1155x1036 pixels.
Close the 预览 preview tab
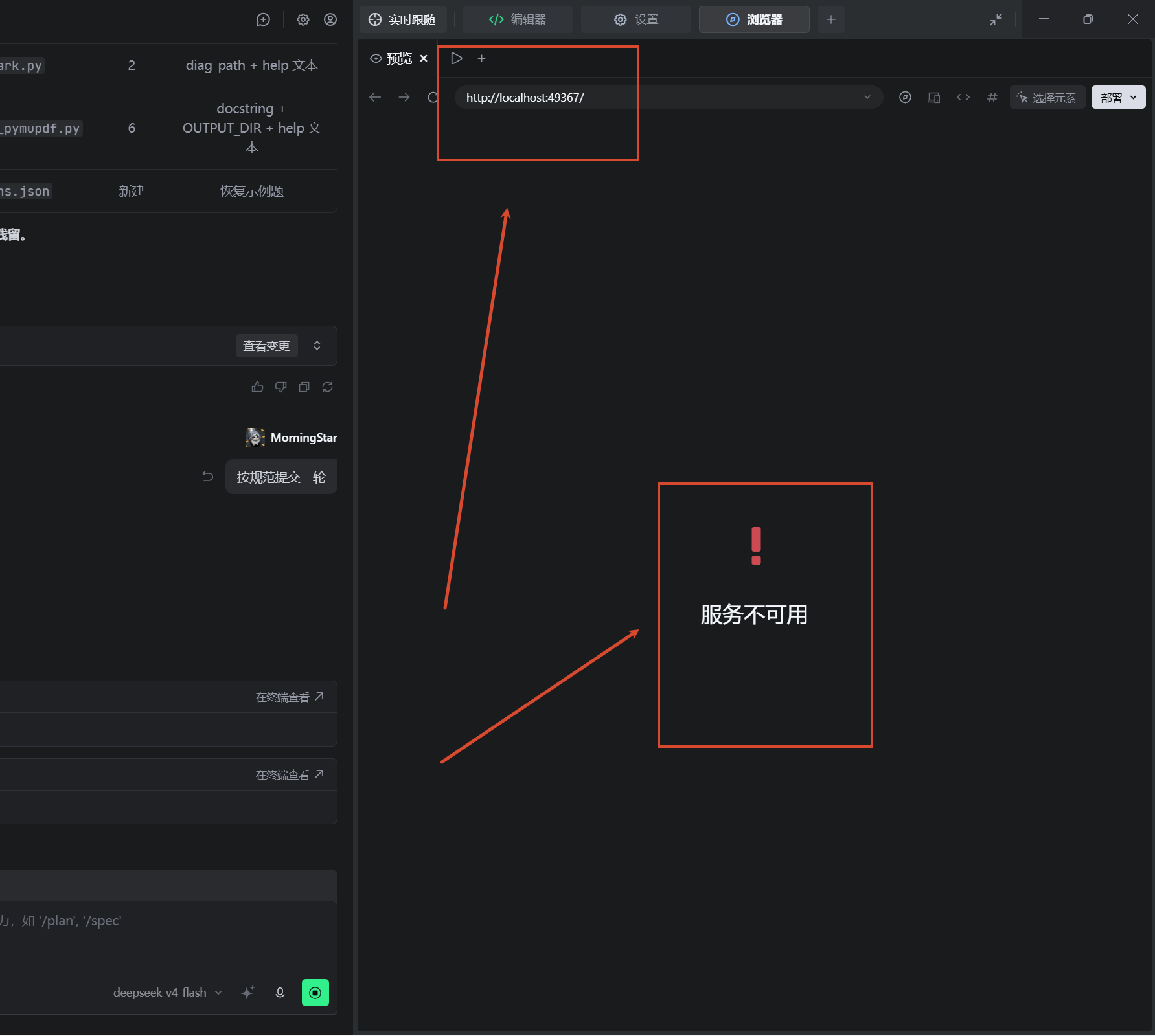tap(424, 58)
